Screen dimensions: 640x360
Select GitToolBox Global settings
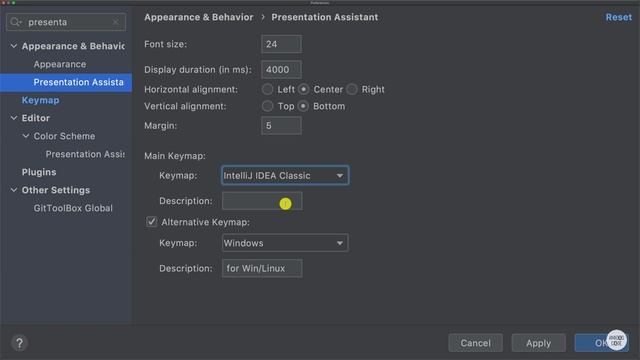click(x=73, y=208)
